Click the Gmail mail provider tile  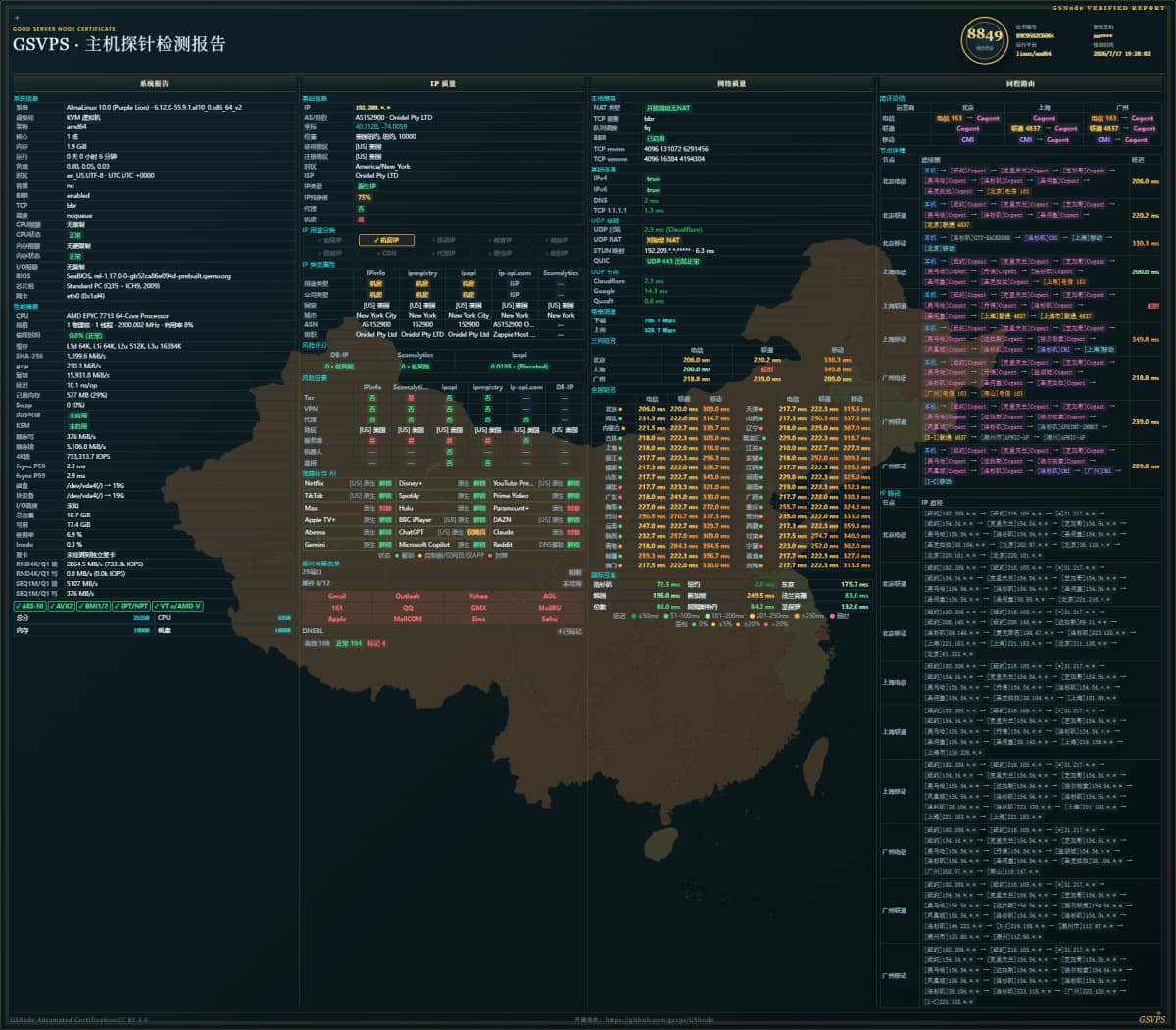point(337,596)
